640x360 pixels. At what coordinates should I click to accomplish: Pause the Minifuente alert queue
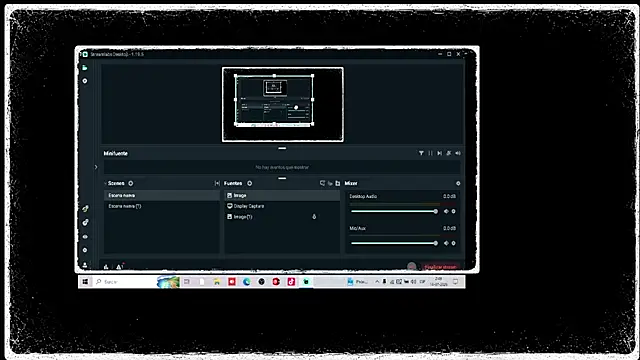coord(430,153)
